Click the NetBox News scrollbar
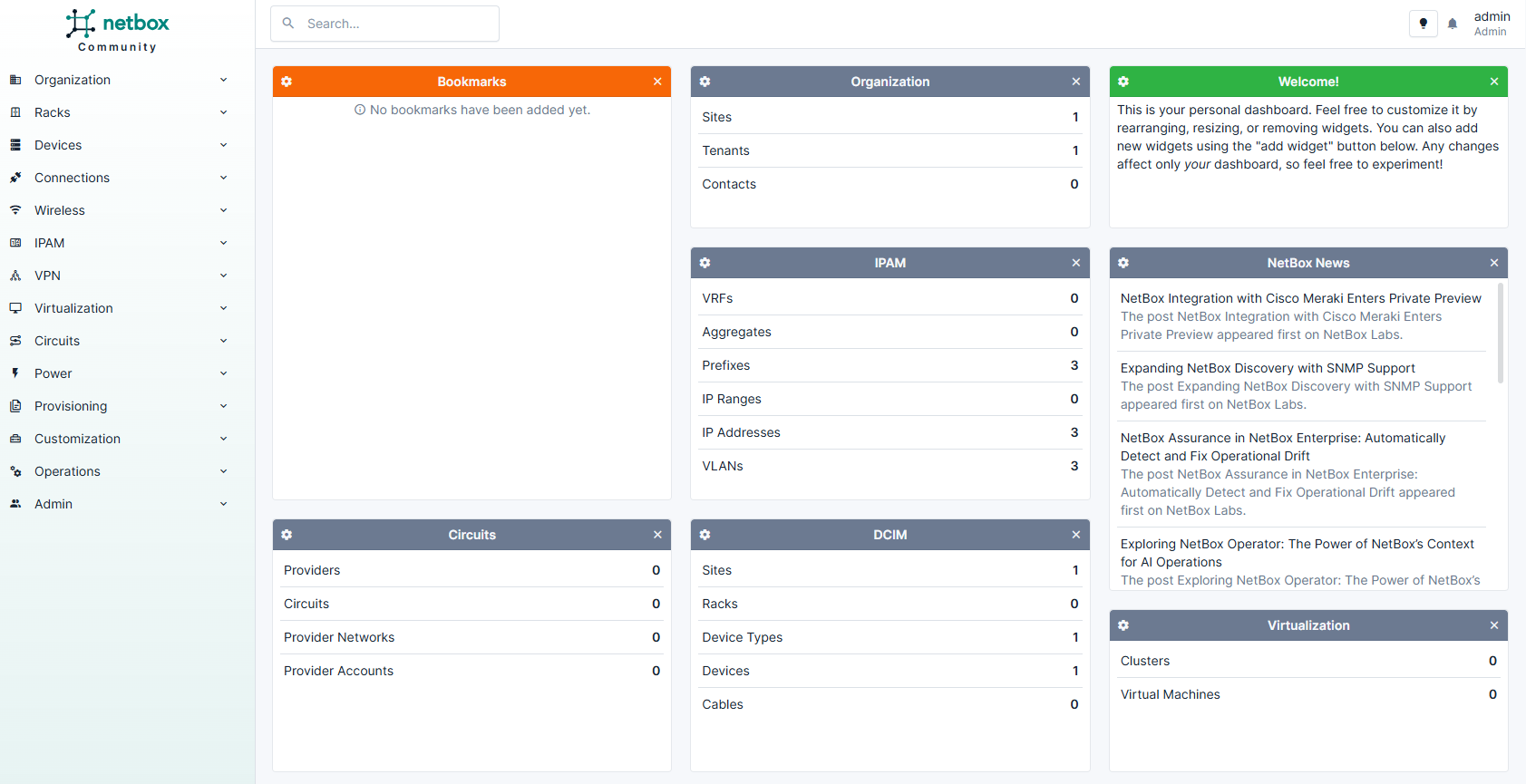Viewport: 1526px width, 784px height. tap(1500, 334)
